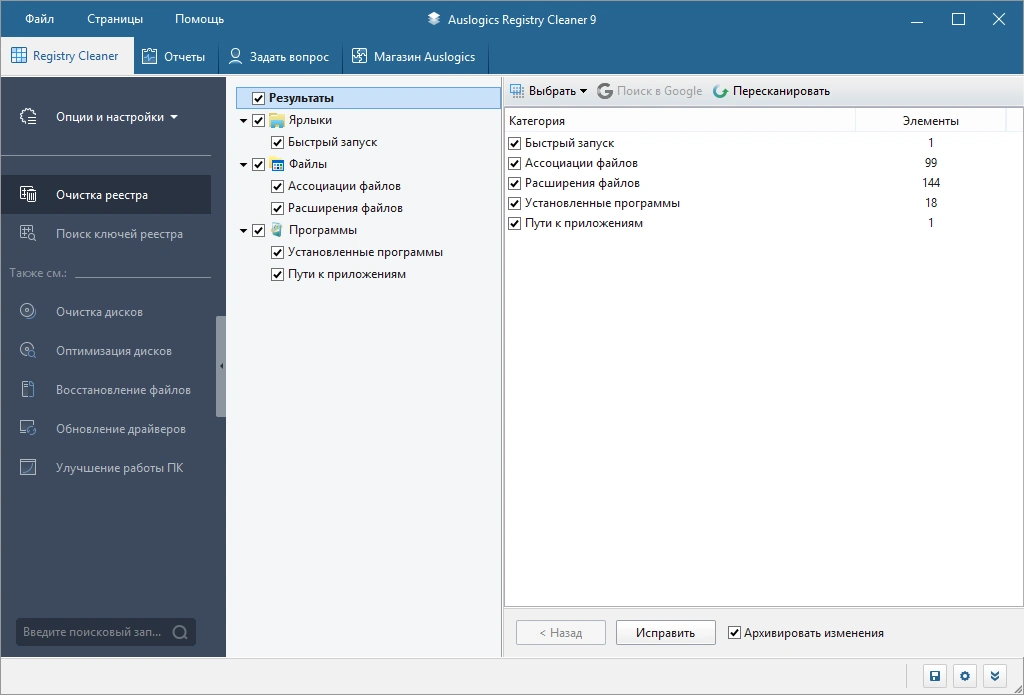Select Быстрый запуск row label in table
This screenshot has width=1024, height=695.
pos(569,142)
